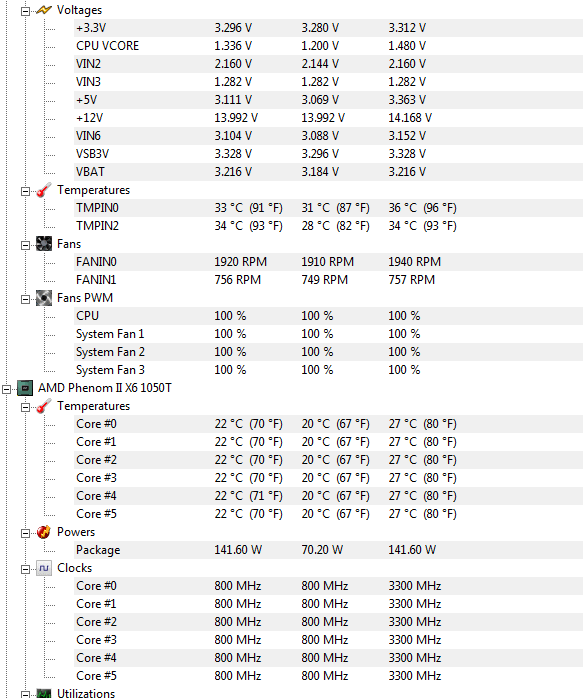Click the Voltages lightning bolt icon
Viewport: 583px width, 698px height.
tap(44, 10)
